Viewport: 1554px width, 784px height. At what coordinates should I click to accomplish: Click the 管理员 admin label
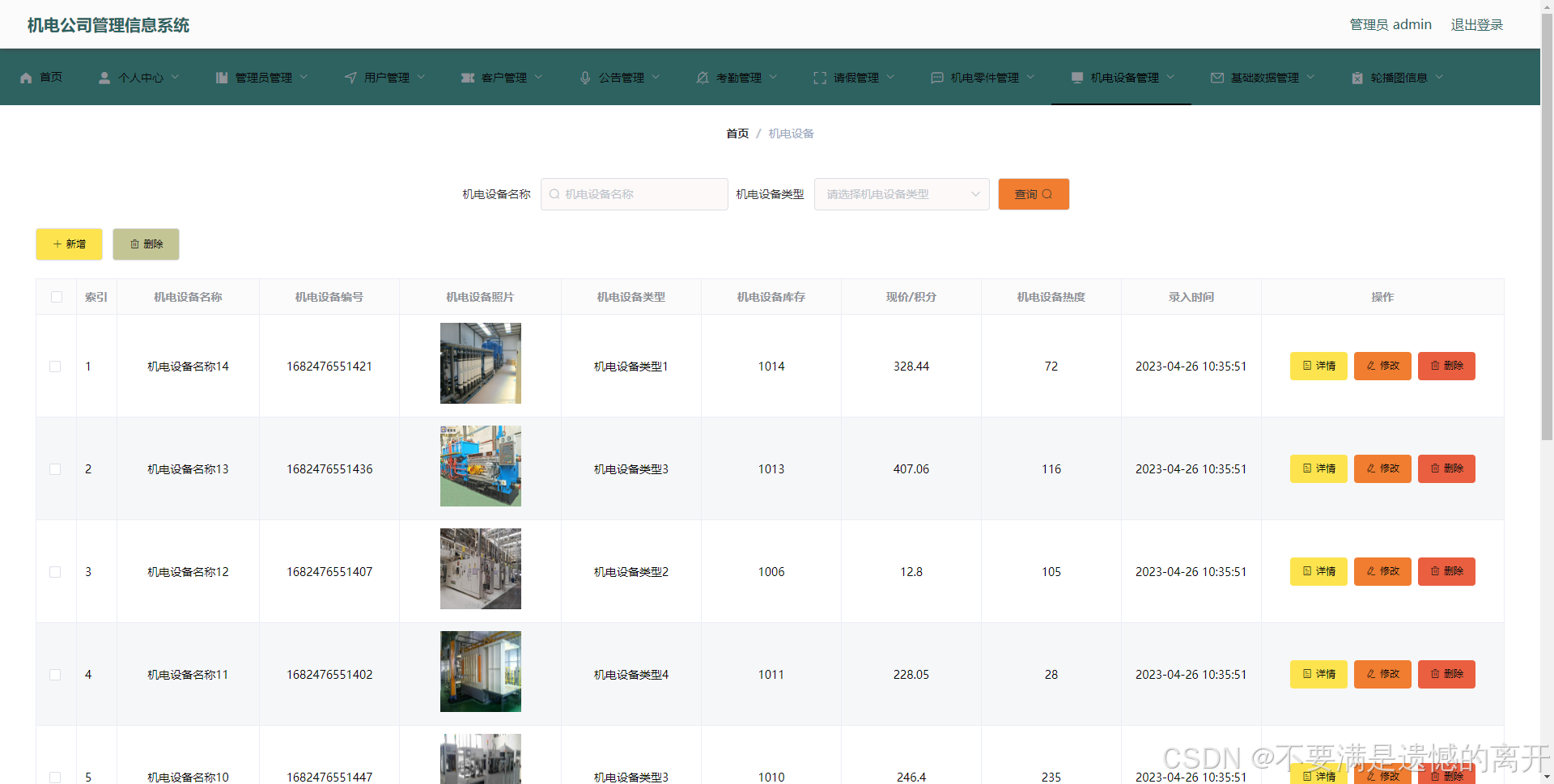(x=1391, y=25)
